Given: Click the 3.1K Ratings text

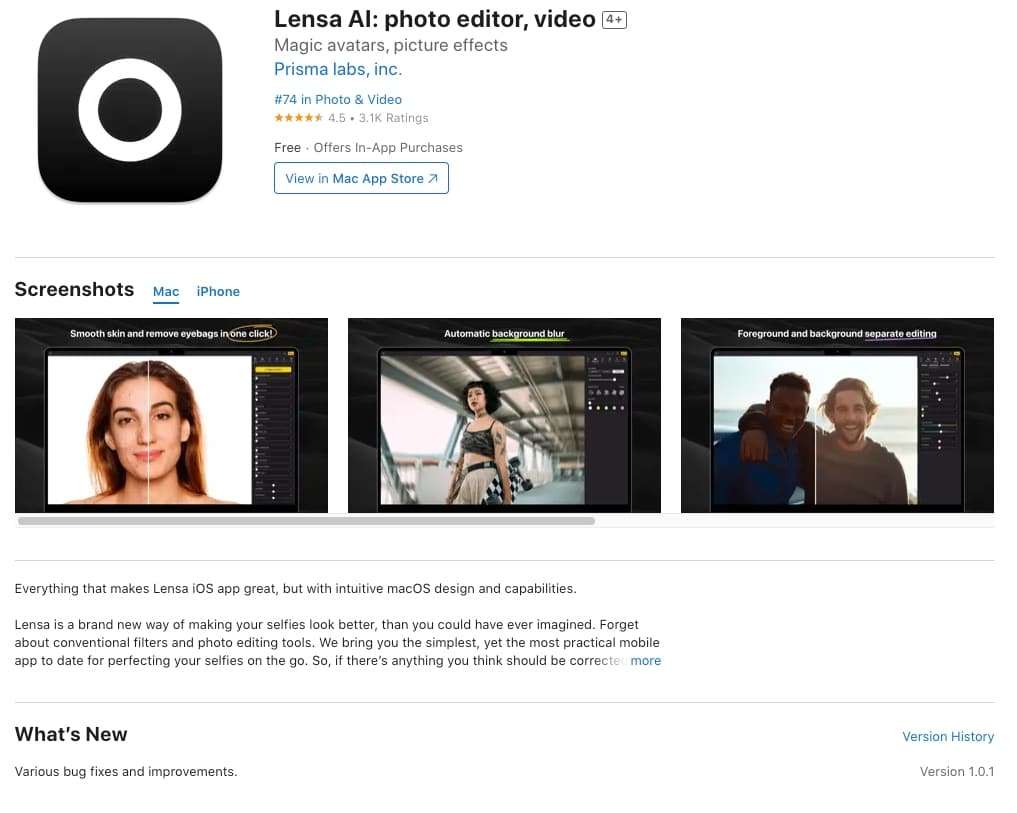Looking at the screenshot, I should (x=394, y=118).
